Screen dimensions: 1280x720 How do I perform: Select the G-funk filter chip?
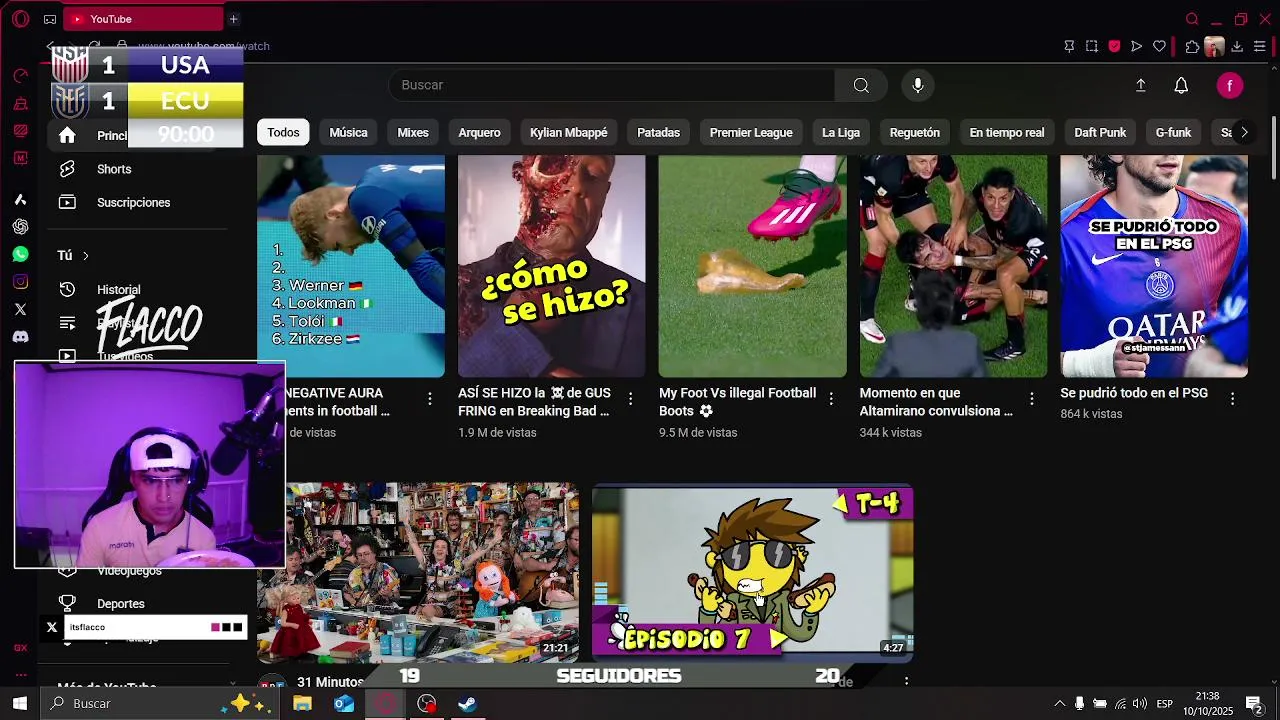(x=1174, y=132)
